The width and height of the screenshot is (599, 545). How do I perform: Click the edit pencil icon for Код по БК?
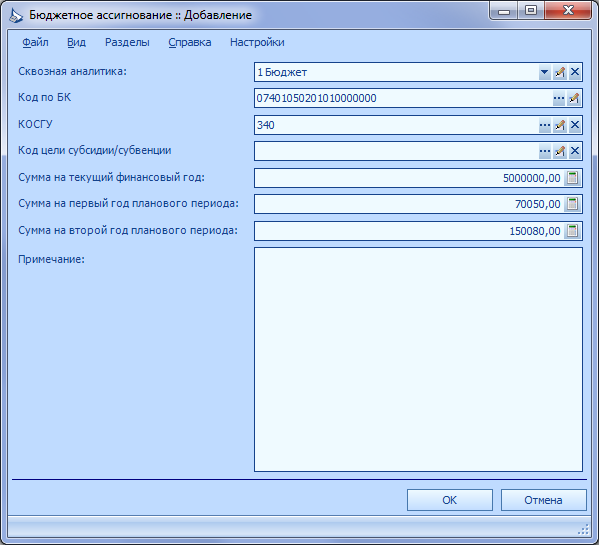(x=574, y=99)
